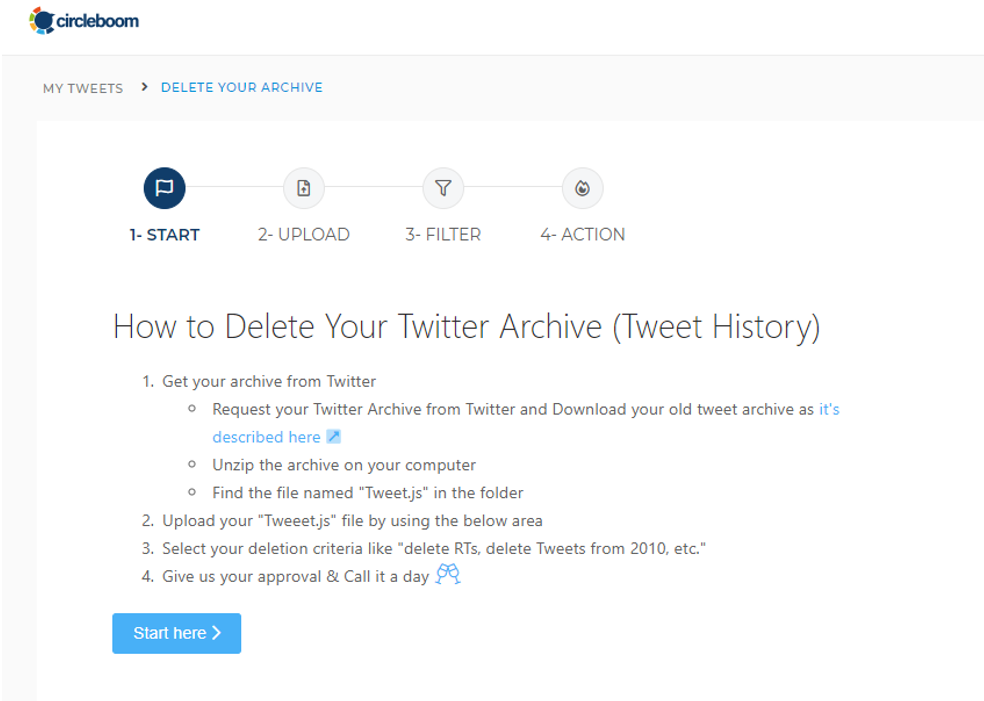Click the external link arrow beside described here
Screen dimensions: 984x701
332,437
